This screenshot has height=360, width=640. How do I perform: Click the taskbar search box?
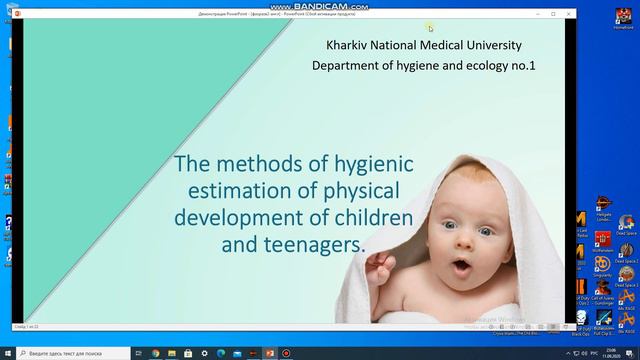(73, 353)
